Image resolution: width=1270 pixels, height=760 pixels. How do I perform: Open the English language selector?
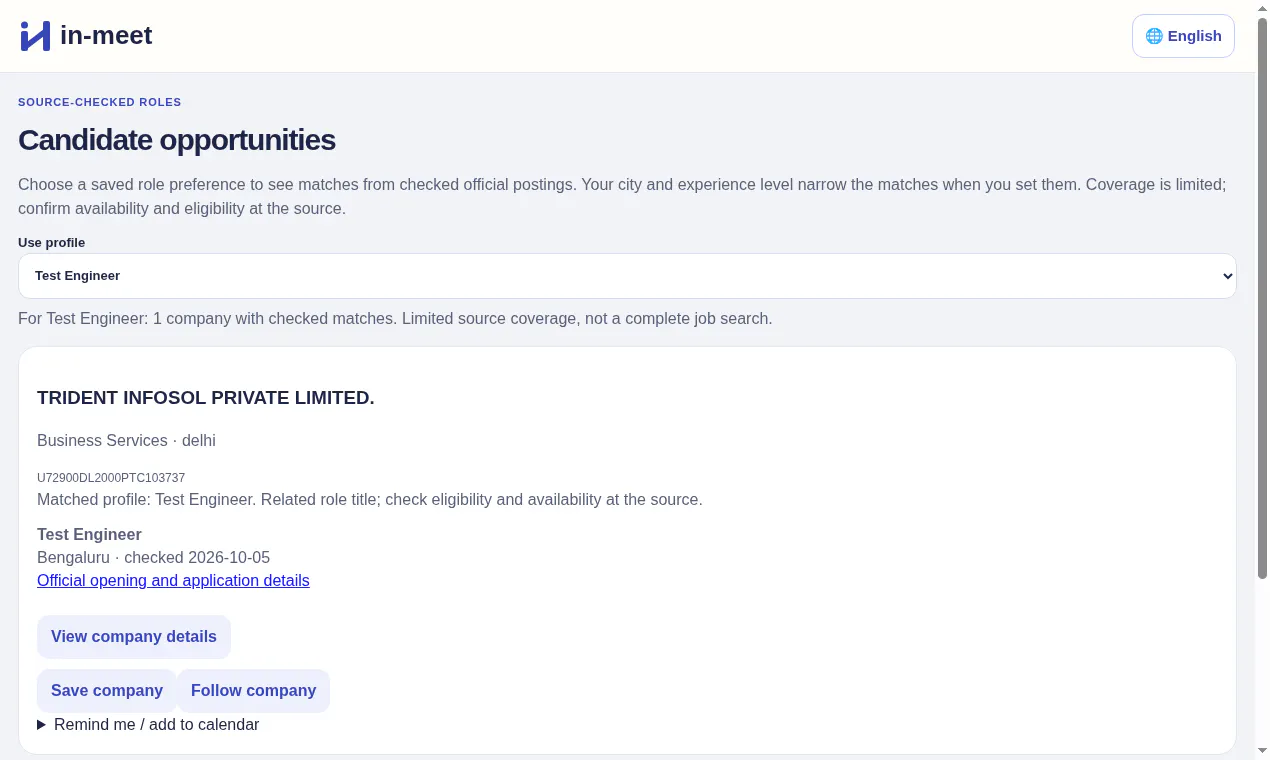coord(1183,36)
